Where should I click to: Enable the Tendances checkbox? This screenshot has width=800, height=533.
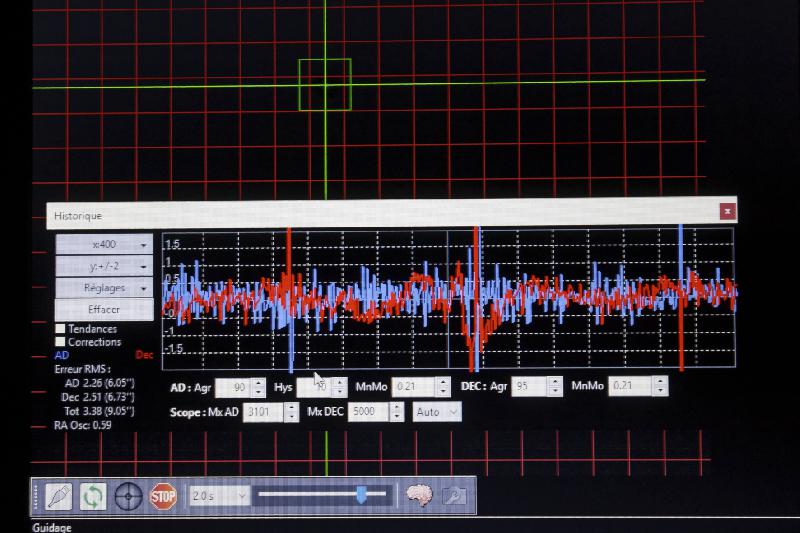[60, 328]
